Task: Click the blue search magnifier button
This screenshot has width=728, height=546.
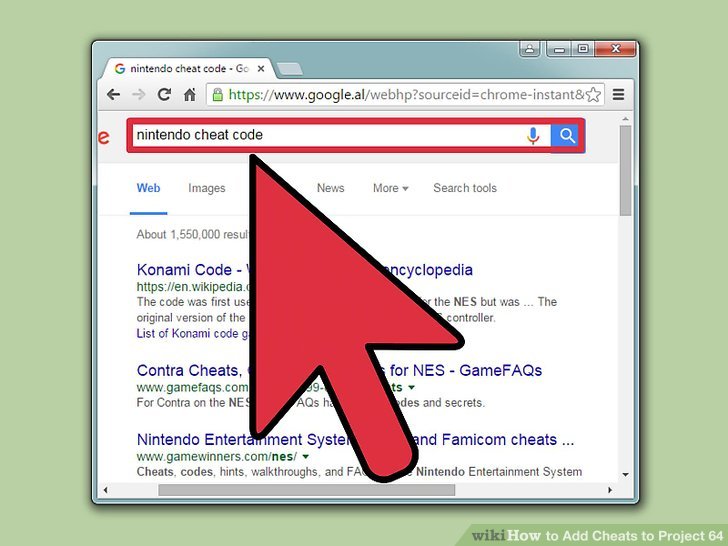Action: (x=567, y=136)
